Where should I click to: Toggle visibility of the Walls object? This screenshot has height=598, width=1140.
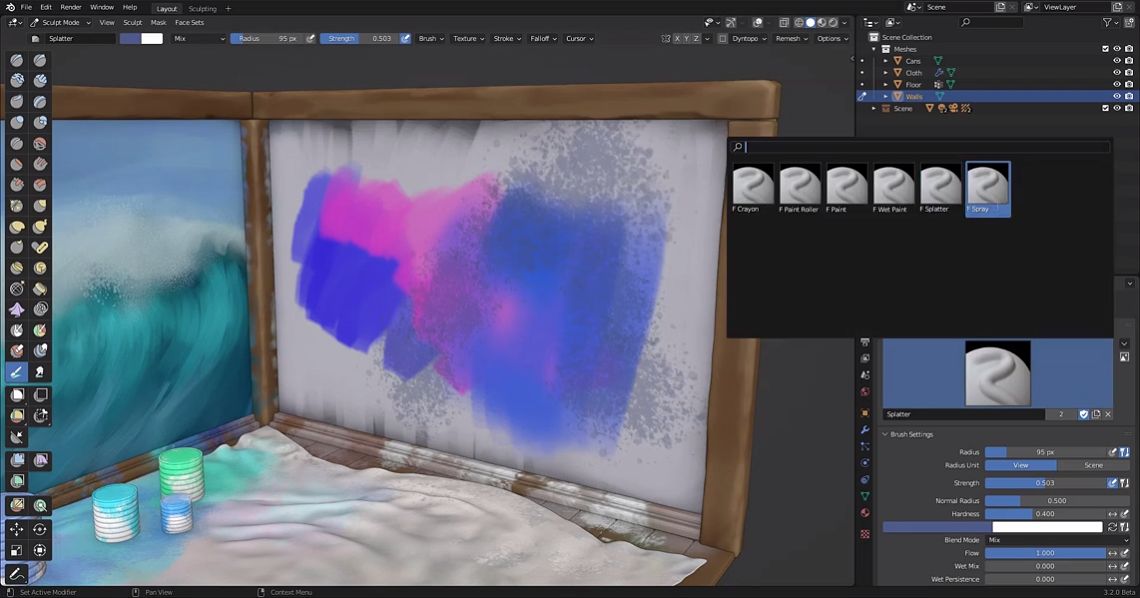(1117, 96)
